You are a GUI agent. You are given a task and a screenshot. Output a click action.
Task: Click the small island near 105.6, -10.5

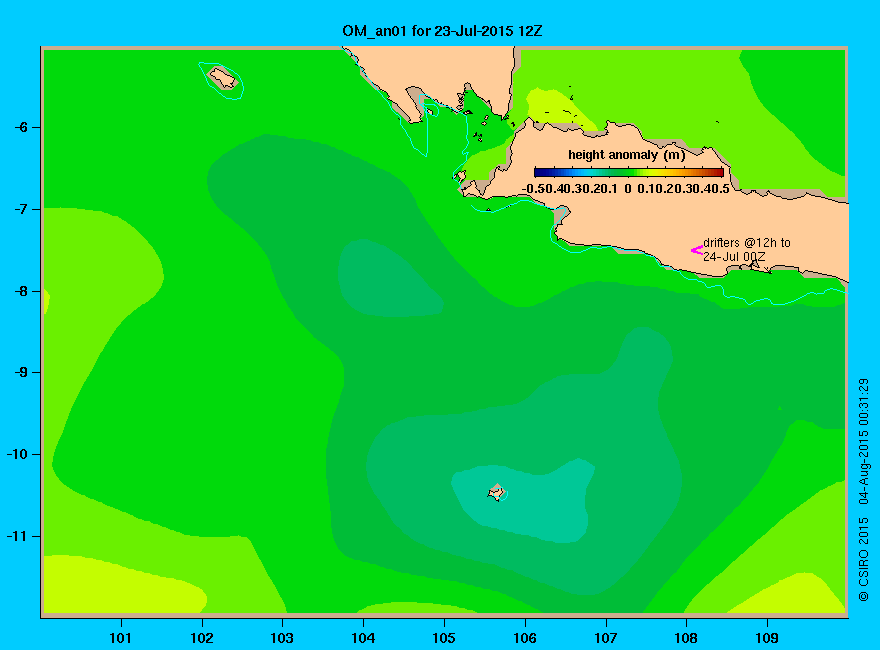[497, 492]
